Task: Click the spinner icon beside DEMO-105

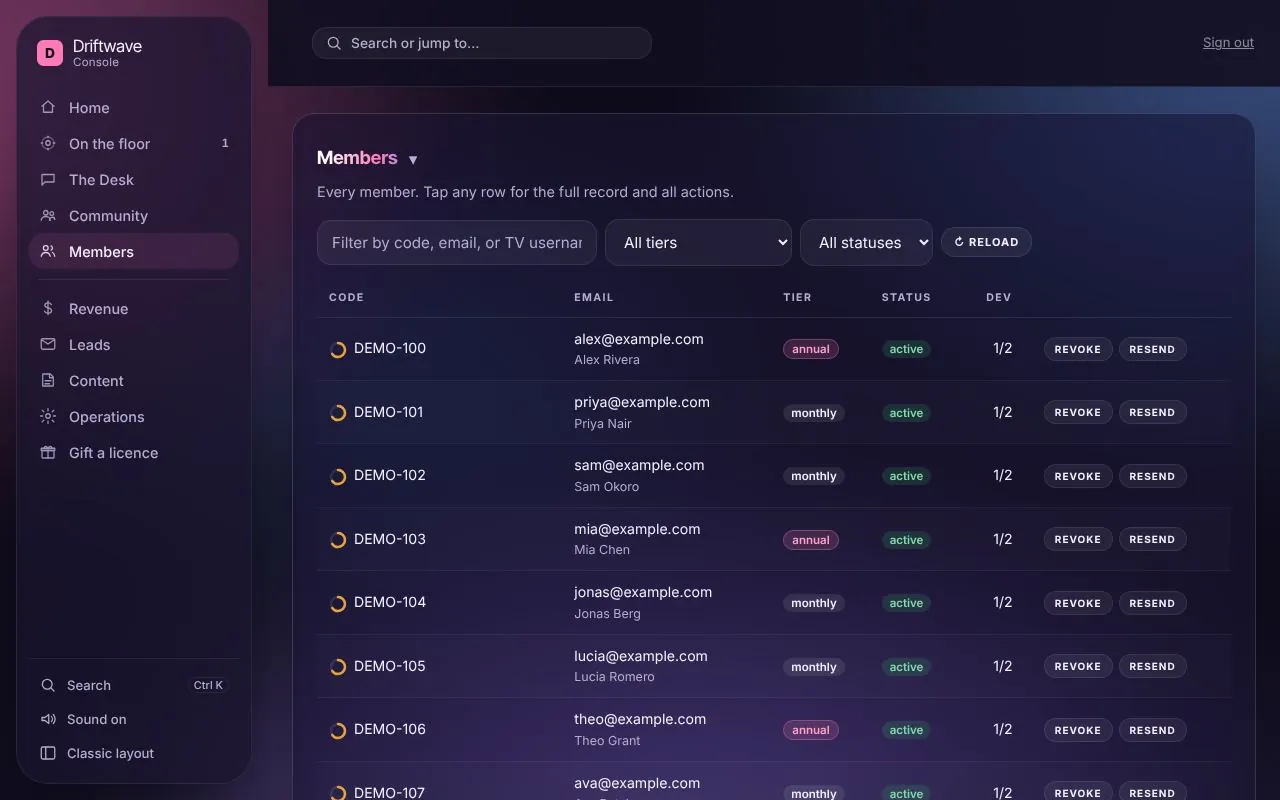Action: click(338, 667)
